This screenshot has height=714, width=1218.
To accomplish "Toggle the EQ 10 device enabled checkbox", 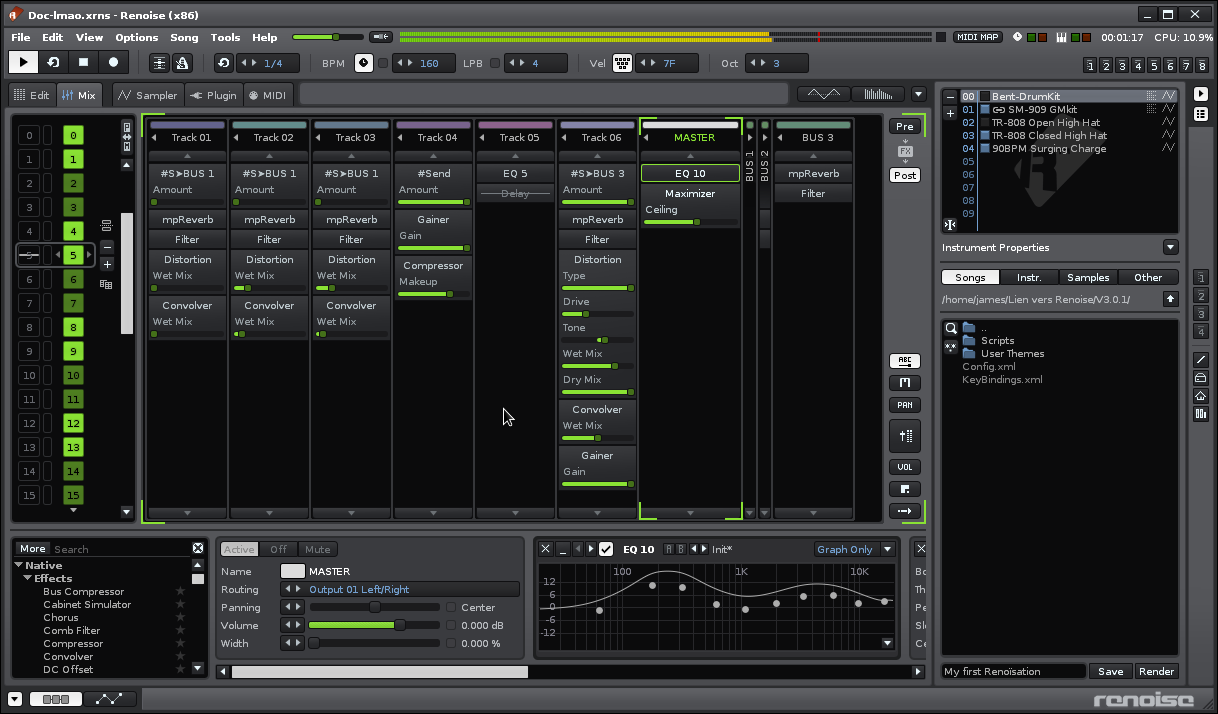I will point(606,549).
